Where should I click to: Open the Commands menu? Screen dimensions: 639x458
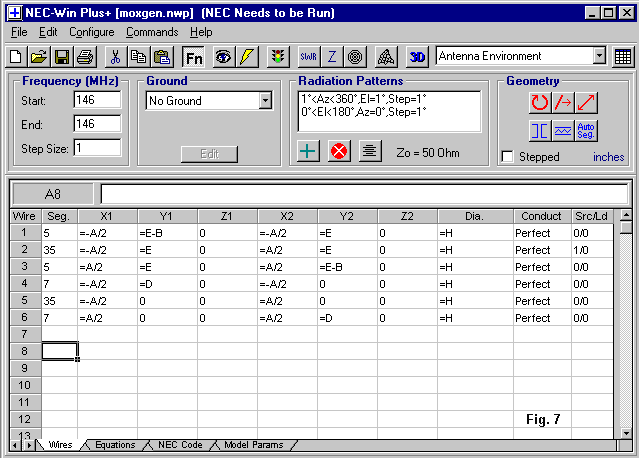151,32
